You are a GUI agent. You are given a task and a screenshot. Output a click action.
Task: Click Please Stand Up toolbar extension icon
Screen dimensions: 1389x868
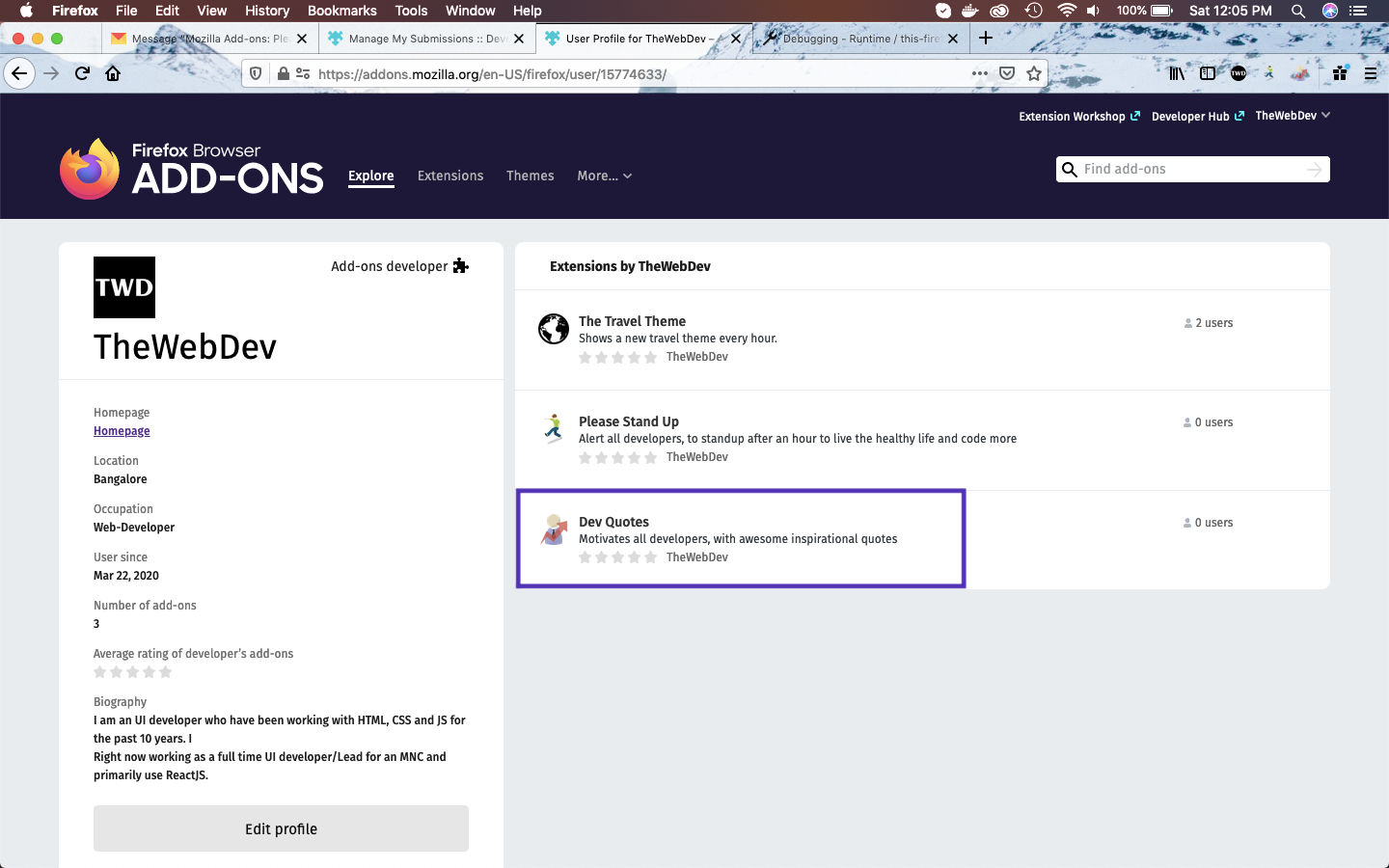point(1269,73)
